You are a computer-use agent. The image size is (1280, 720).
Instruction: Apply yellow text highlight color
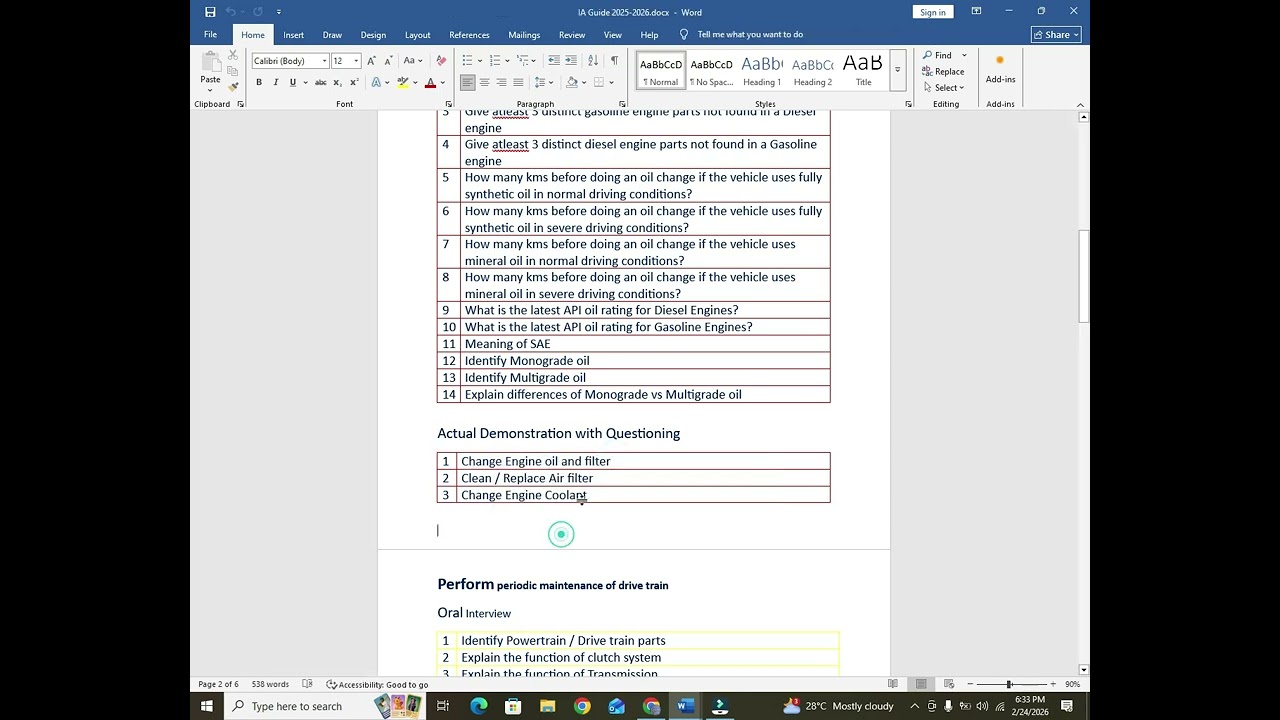pyautogui.click(x=402, y=82)
